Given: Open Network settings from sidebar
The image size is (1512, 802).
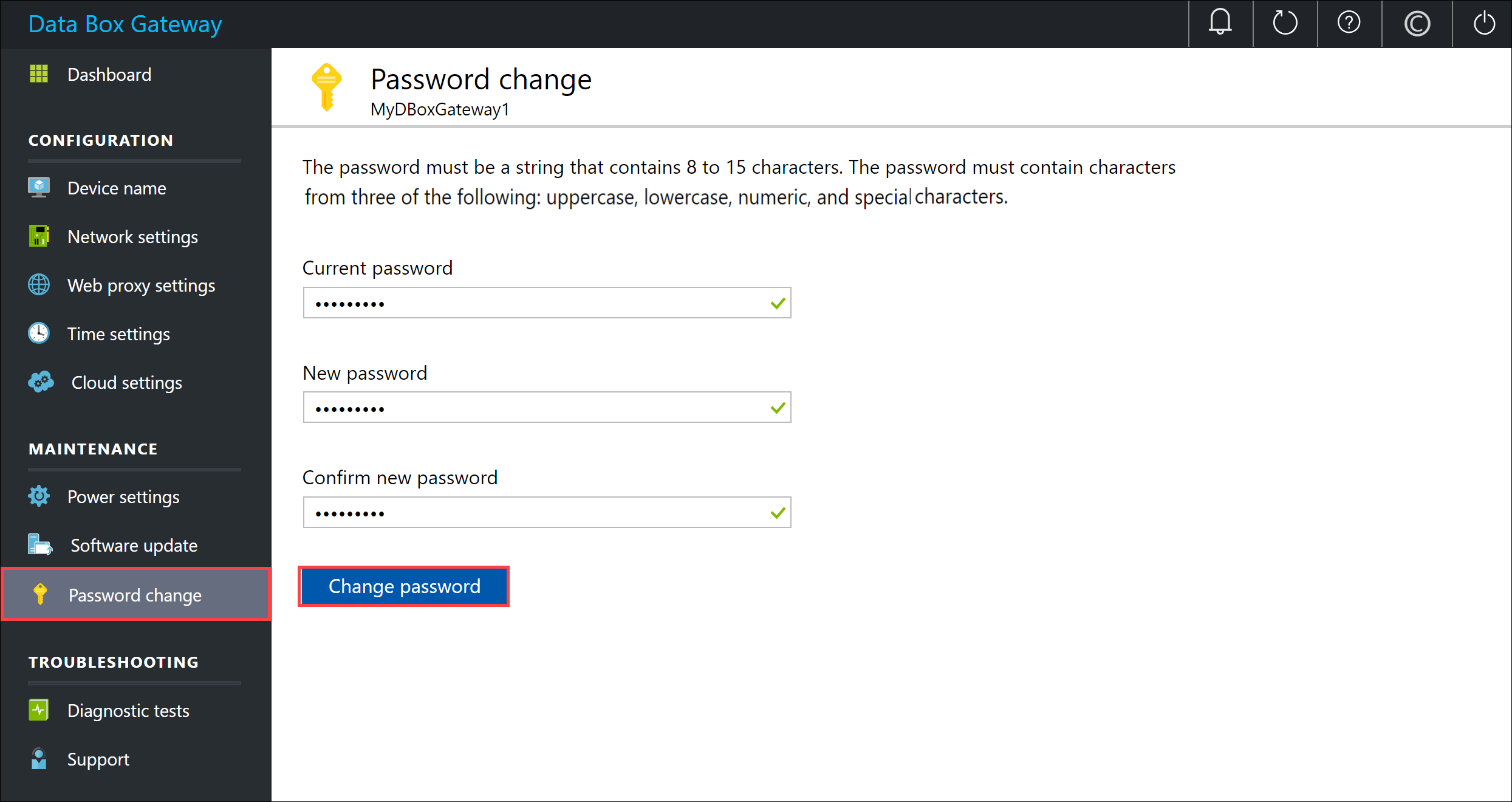Looking at the screenshot, I should tap(132, 237).
